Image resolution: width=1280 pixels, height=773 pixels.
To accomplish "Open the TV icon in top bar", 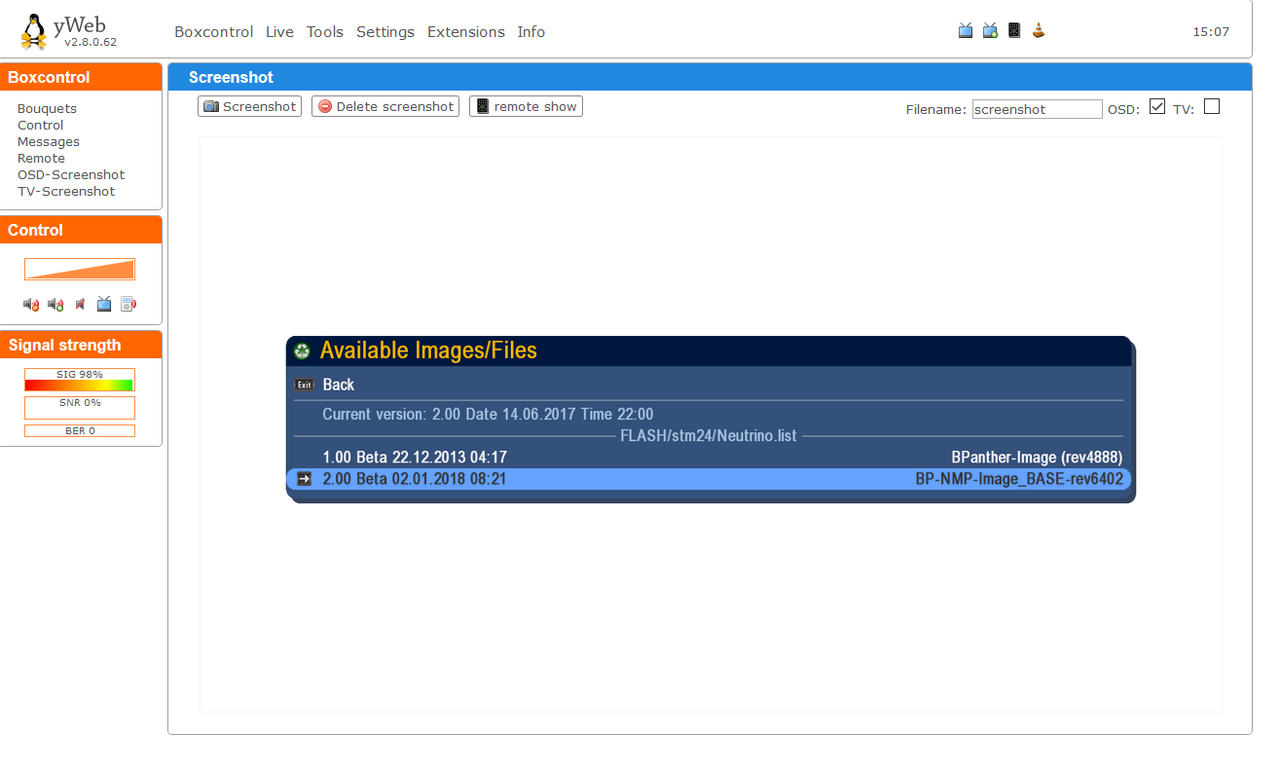I will click(965, 31).
